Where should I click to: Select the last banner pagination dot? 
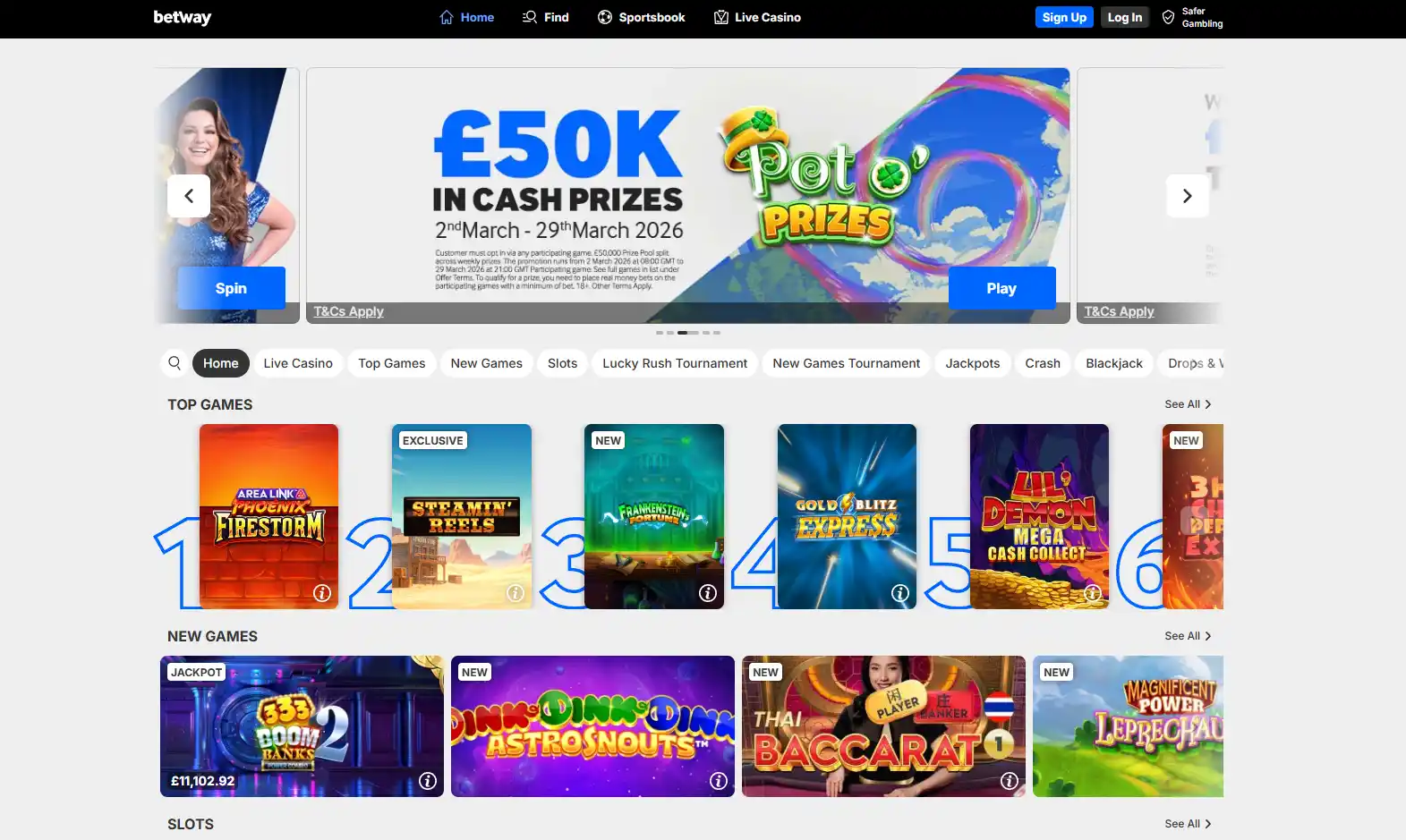coord(717,333)
